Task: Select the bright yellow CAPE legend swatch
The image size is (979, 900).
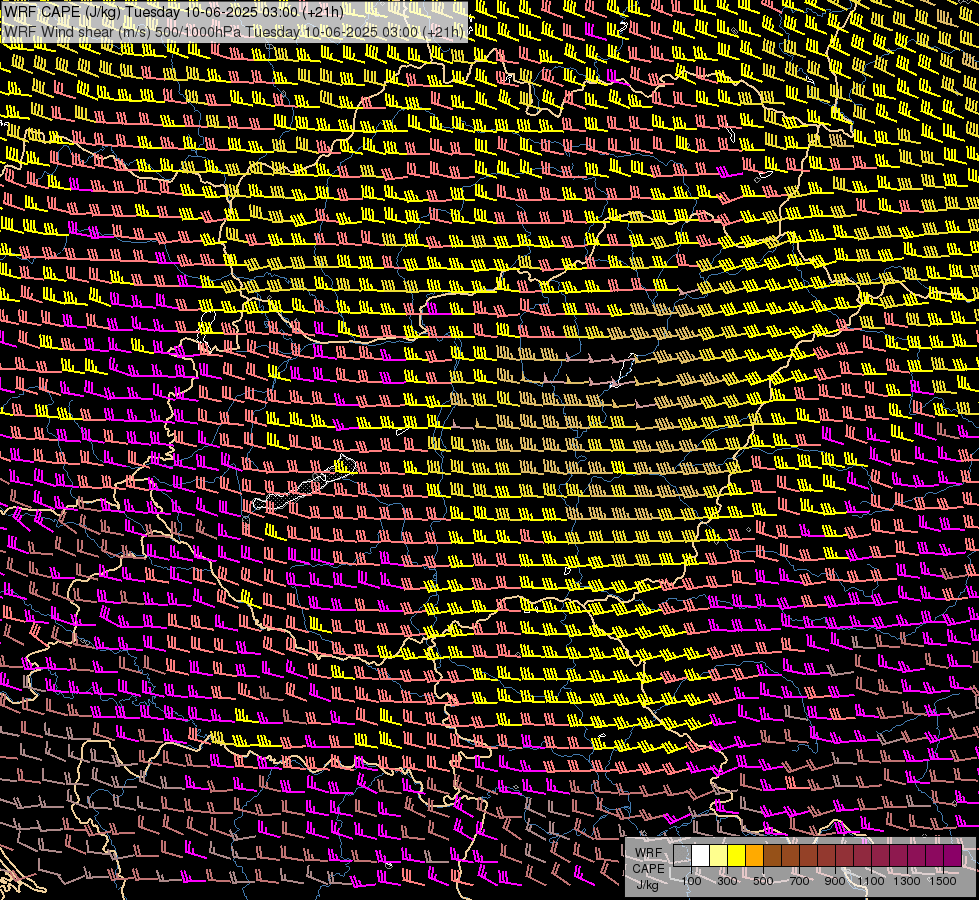Action: pos(737,856)
